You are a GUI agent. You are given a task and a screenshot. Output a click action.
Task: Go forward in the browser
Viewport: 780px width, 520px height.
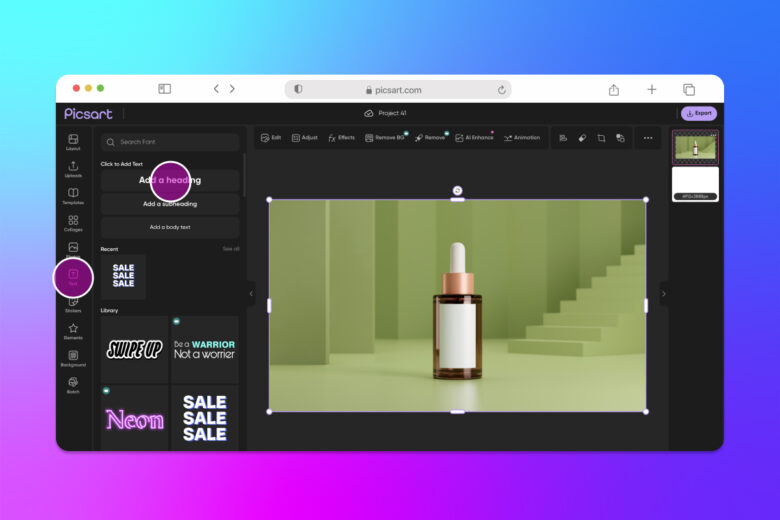coord(232,89)
